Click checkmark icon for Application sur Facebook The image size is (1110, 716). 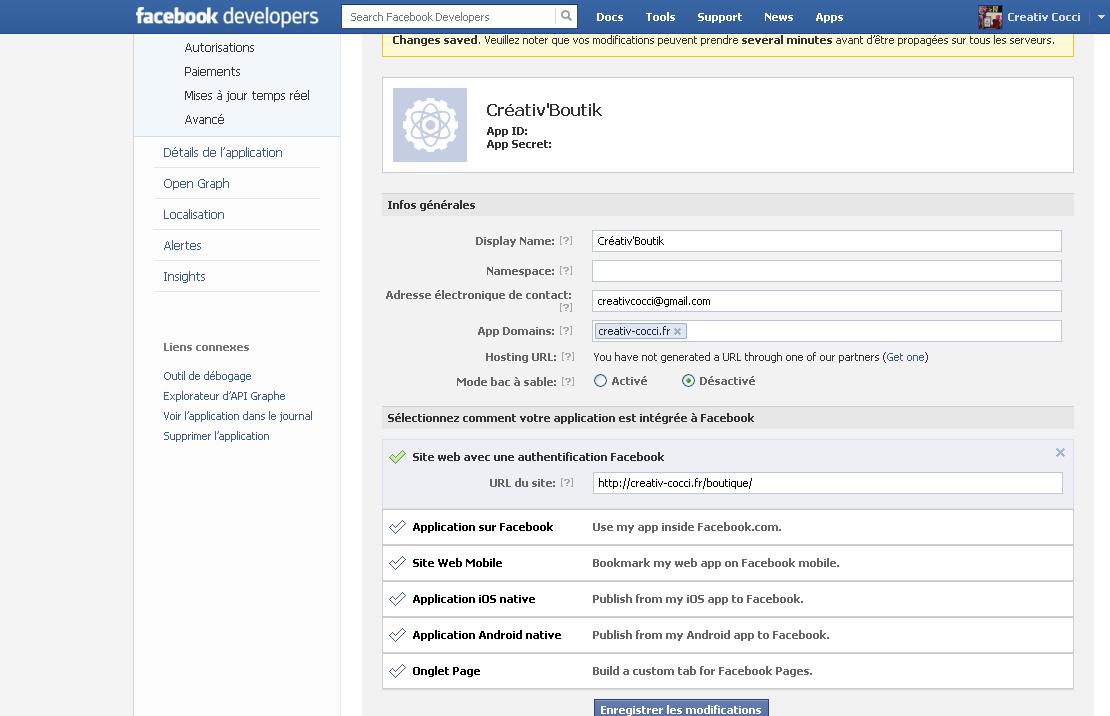[397, 527]
